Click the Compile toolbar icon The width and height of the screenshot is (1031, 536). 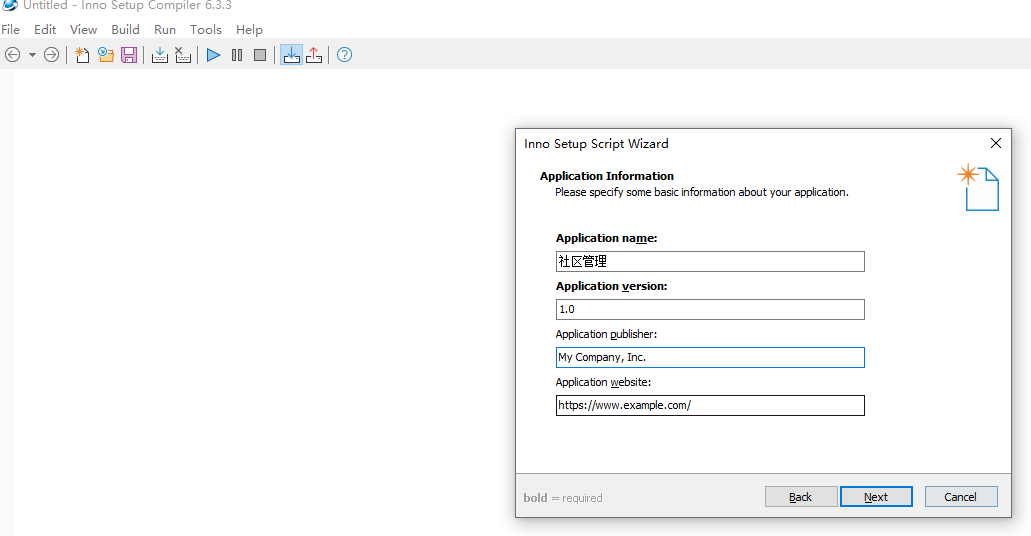click(160, 55)
